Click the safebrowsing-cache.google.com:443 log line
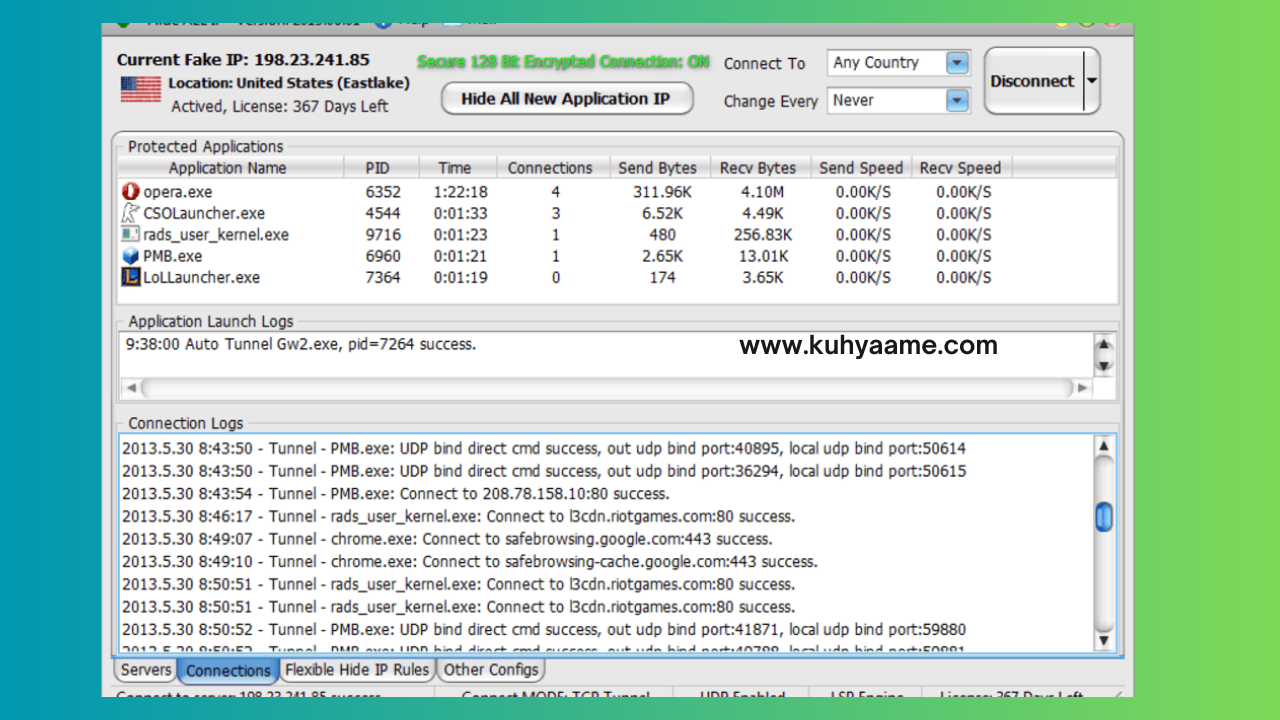 [470, 562]
